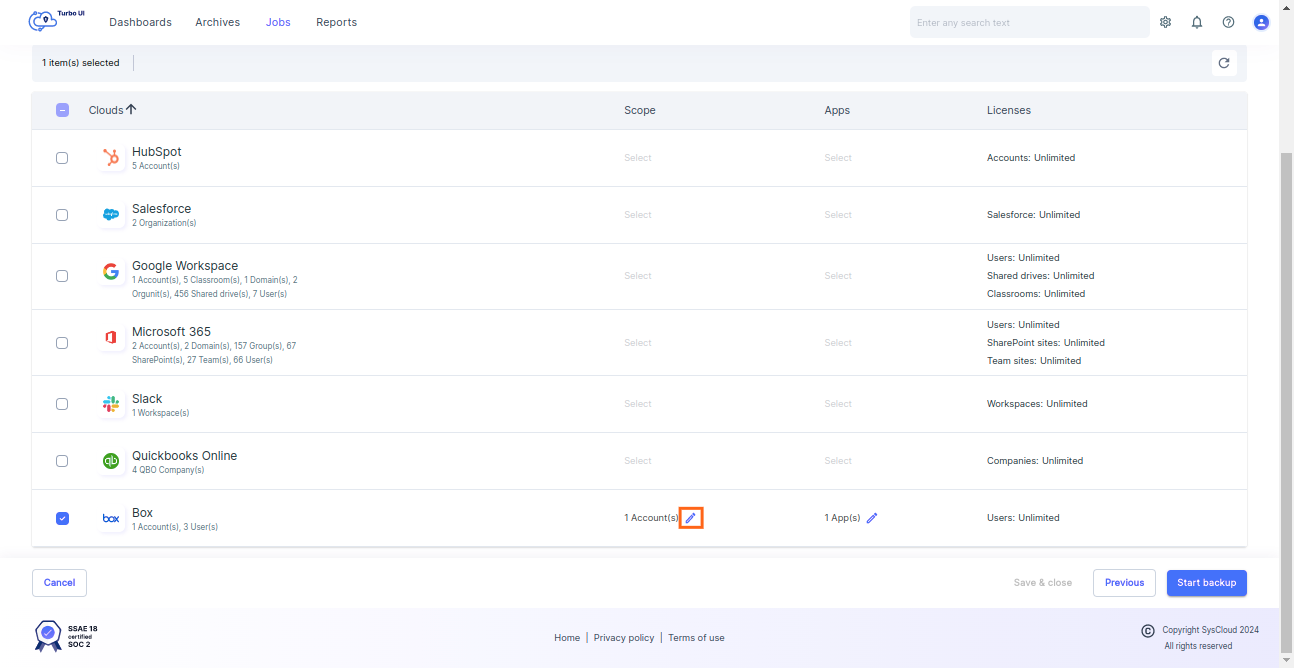Toggle the Clouds column sort arrow
This screenshot has height=668, width=1294.
tap(132, 109)
